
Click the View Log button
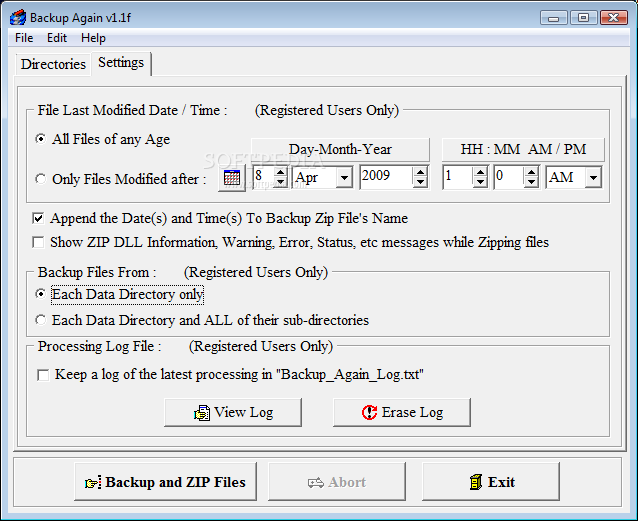pyautogui.click(x=233, y=413)
